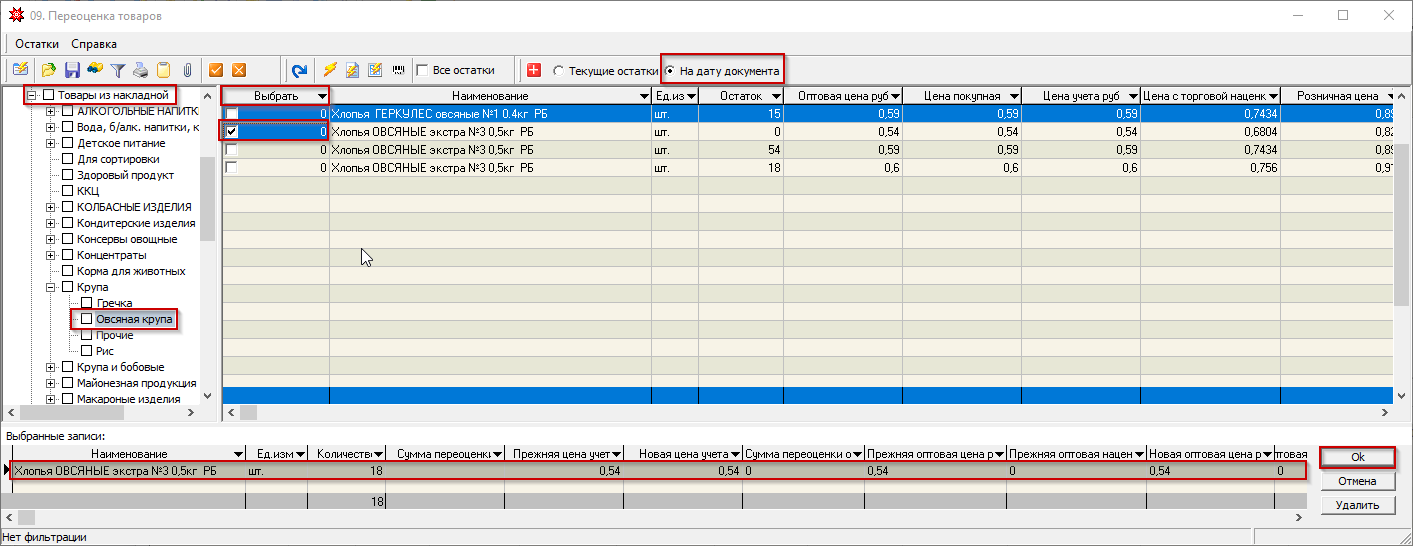The image size is (1413, 546).
Task: Click the 'Удалить' button
Action: (1357, 505)
